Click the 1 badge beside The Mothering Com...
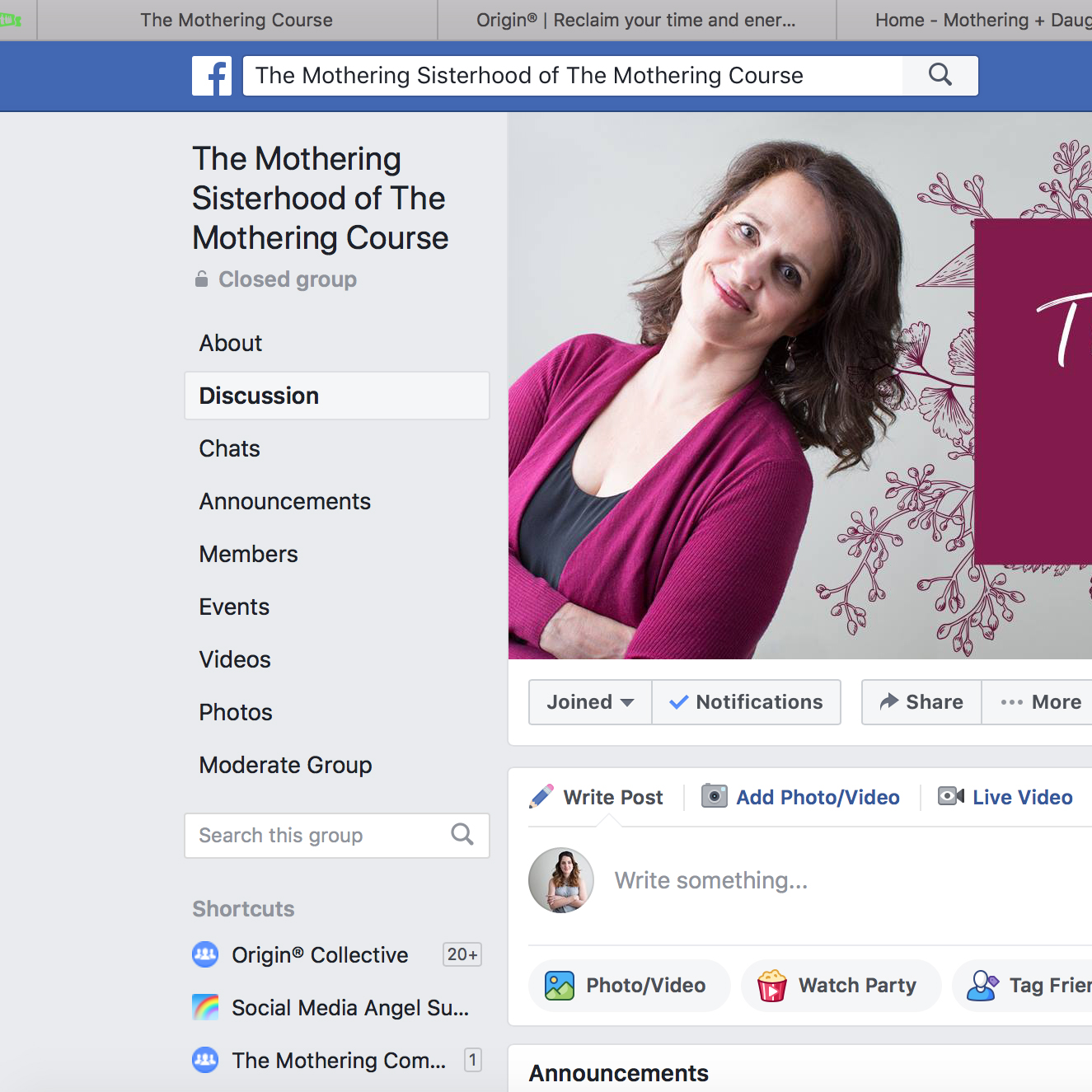This screenshot has height=1092, width=1092. [472, 1060]
